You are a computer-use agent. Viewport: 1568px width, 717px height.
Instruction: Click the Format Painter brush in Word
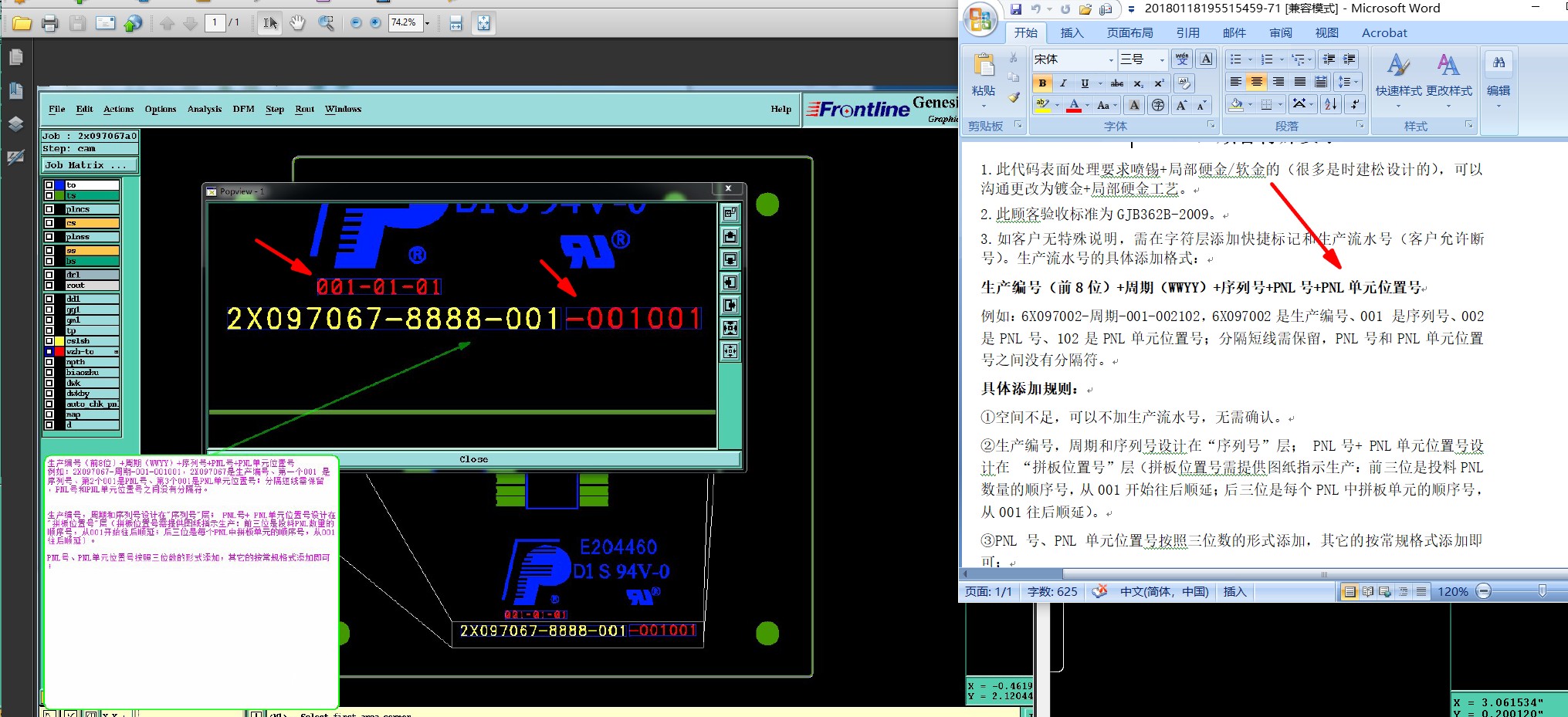point(1014,98)
